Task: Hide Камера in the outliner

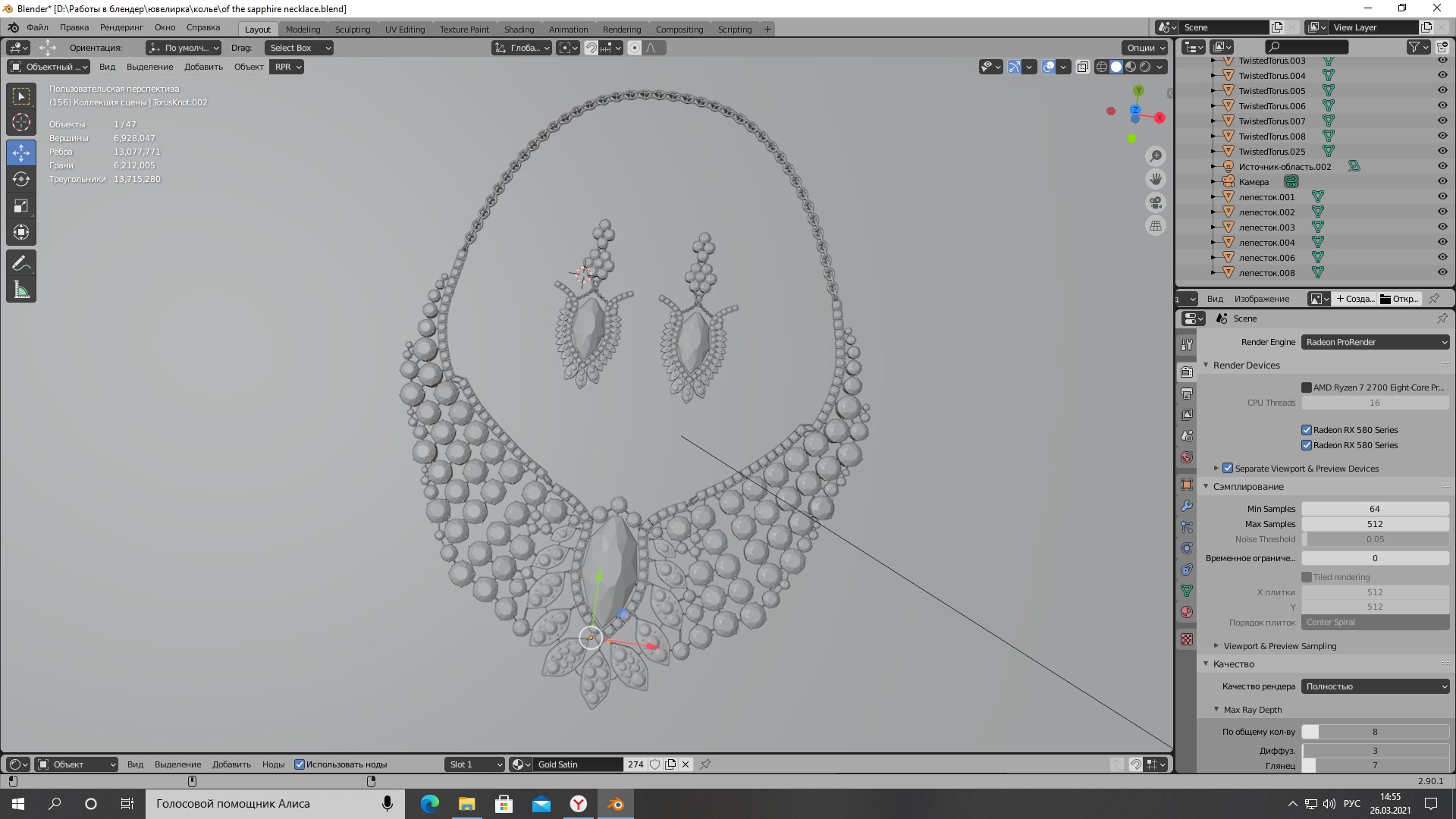Action: (x=1442, y=182)
